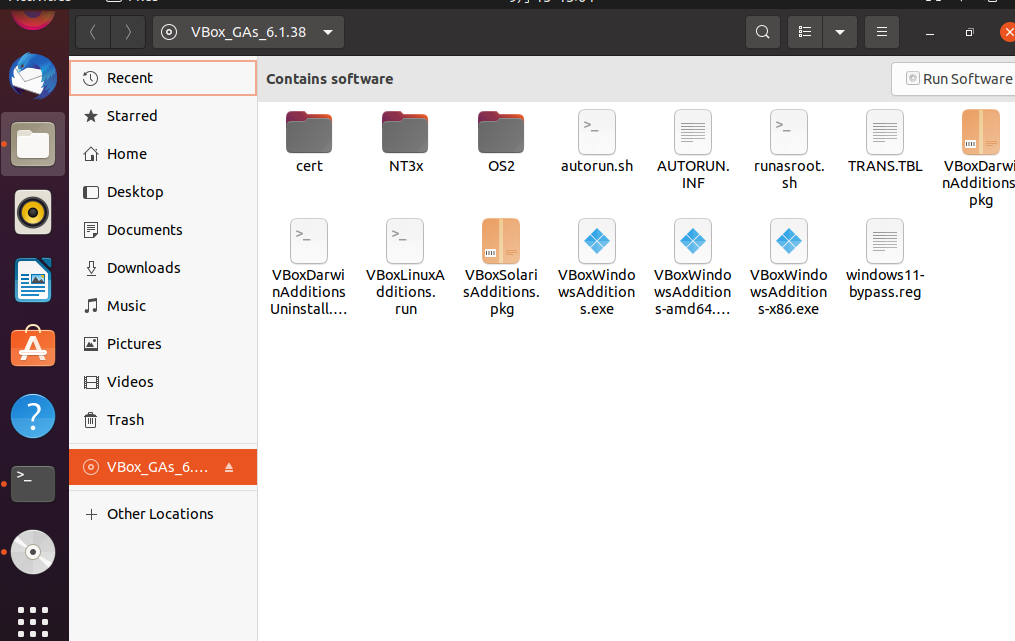The image size is (1015, 641).
Task: Open the Show Applications grid
Action: click(33, 621)
